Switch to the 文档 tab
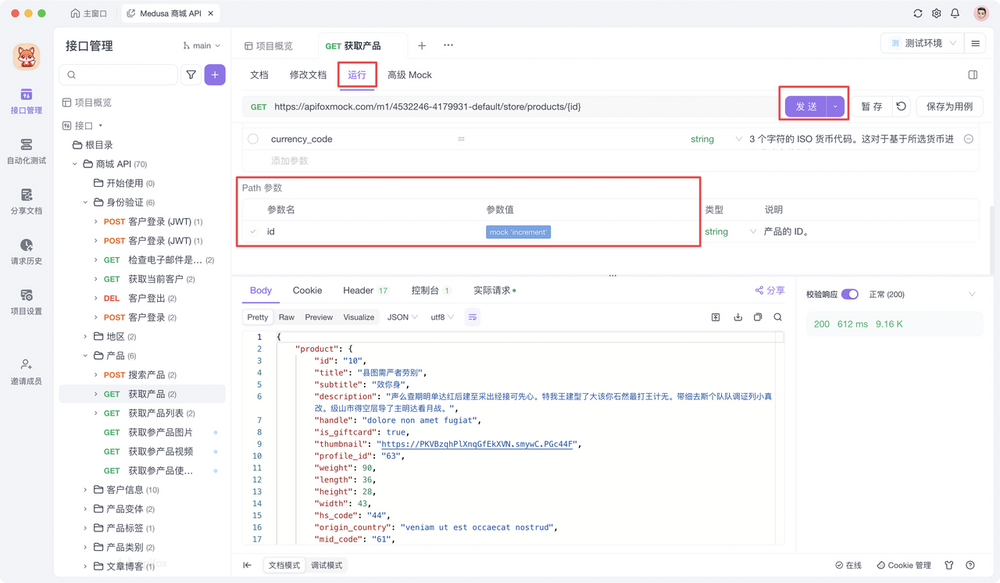1000x583 pixels. (x=259, y=74)
